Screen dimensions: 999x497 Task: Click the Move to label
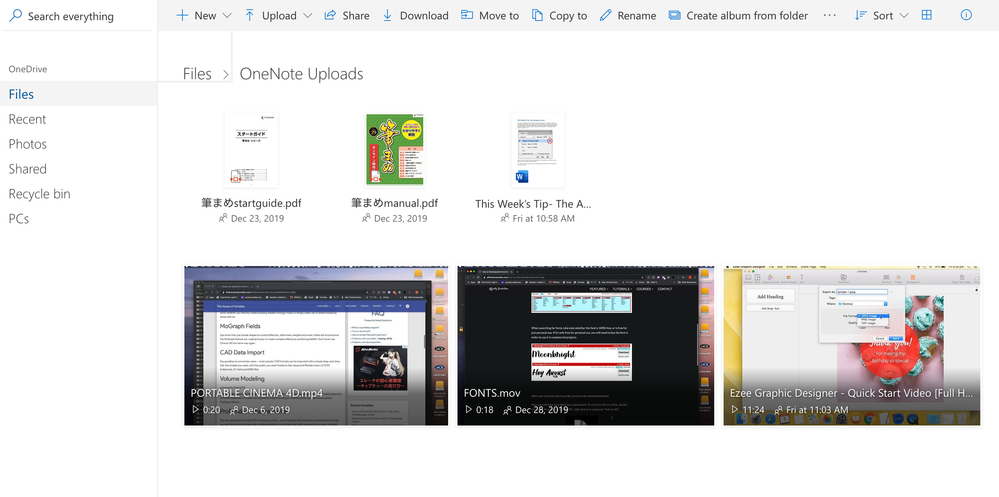coord(499,16)
